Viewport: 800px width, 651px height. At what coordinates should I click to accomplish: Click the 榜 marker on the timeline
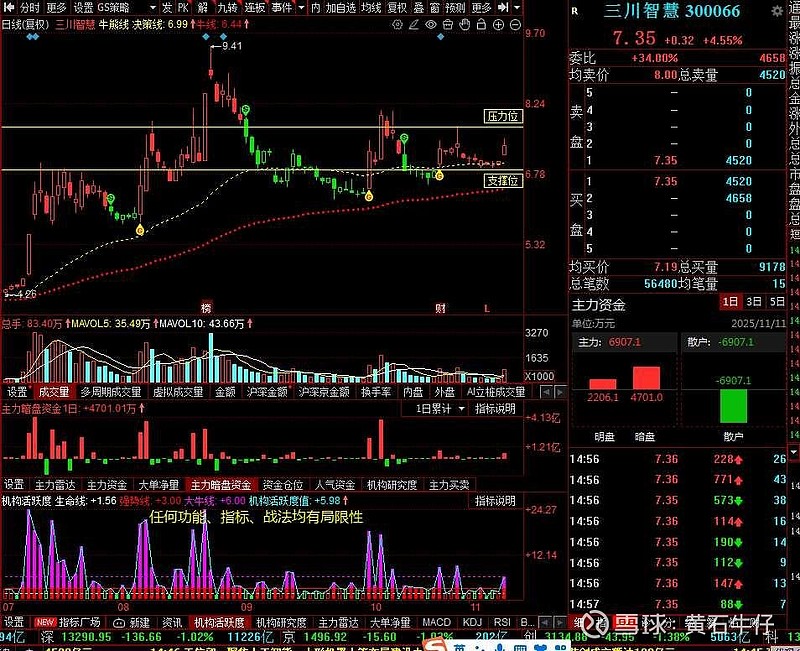click(x=206, y=308)
